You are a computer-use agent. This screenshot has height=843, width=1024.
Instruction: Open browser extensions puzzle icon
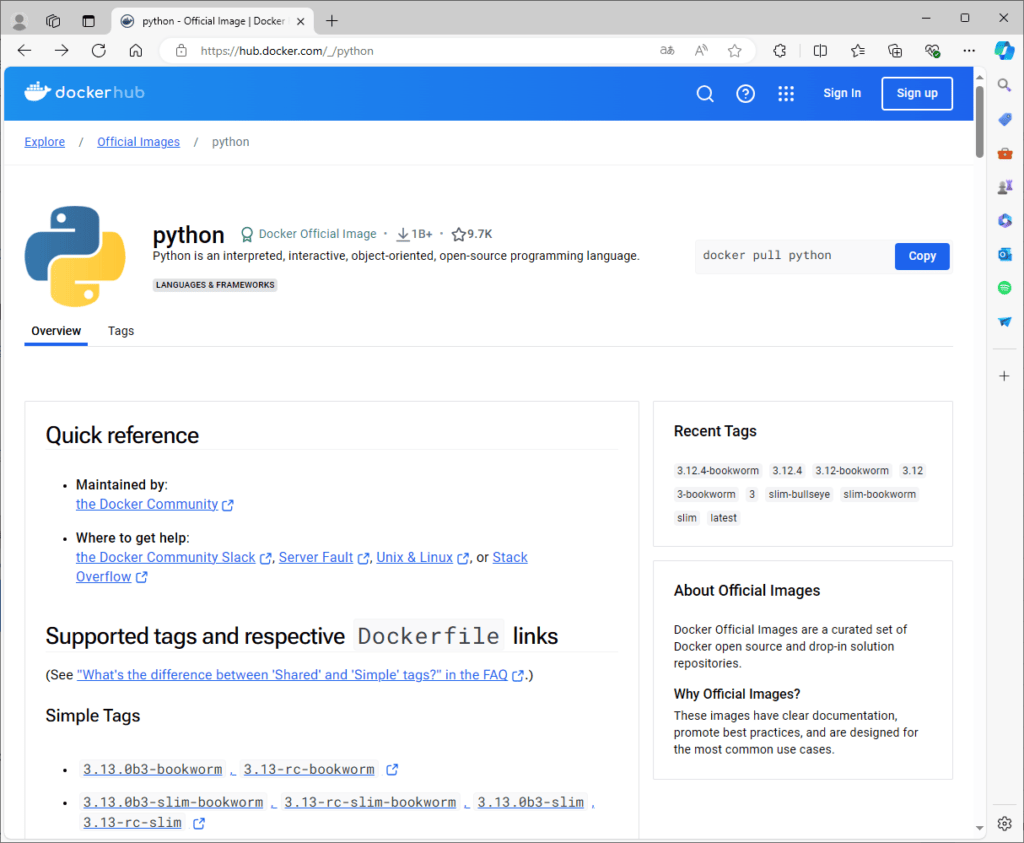pos(780,51)
